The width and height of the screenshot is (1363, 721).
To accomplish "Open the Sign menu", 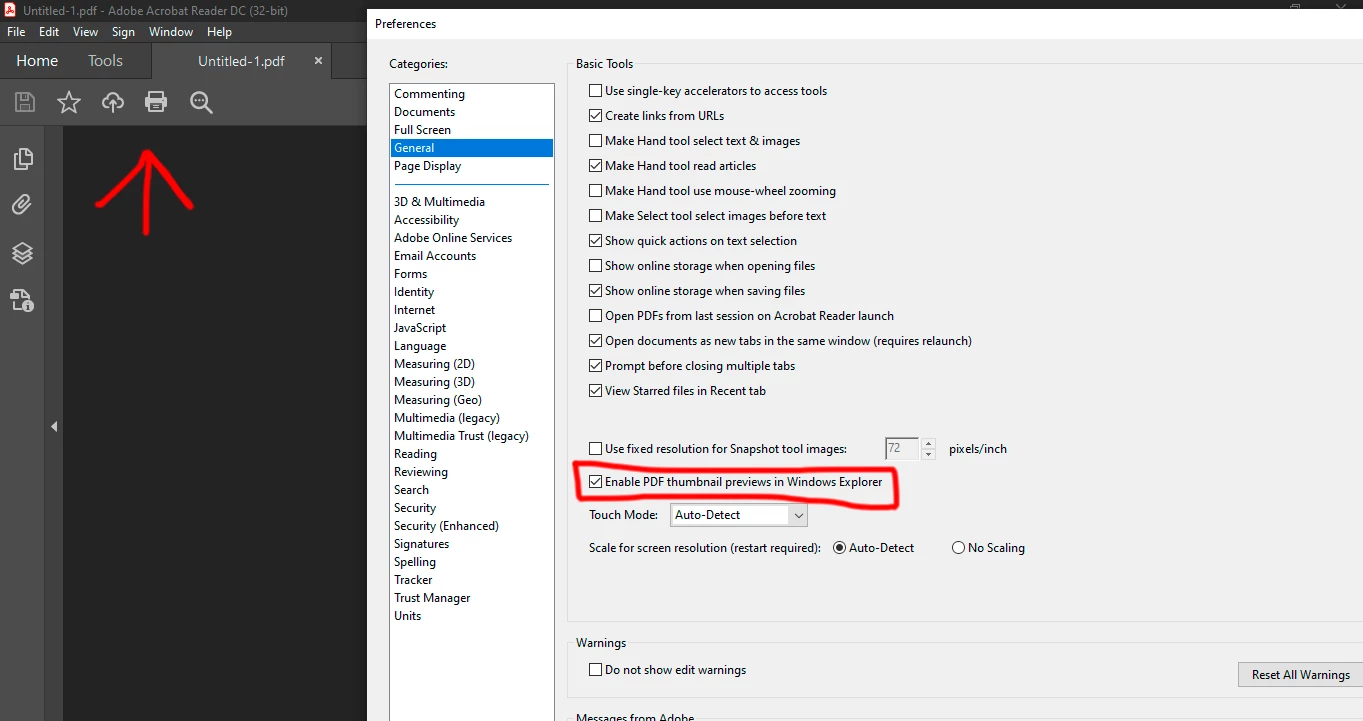I will point(123,32).
